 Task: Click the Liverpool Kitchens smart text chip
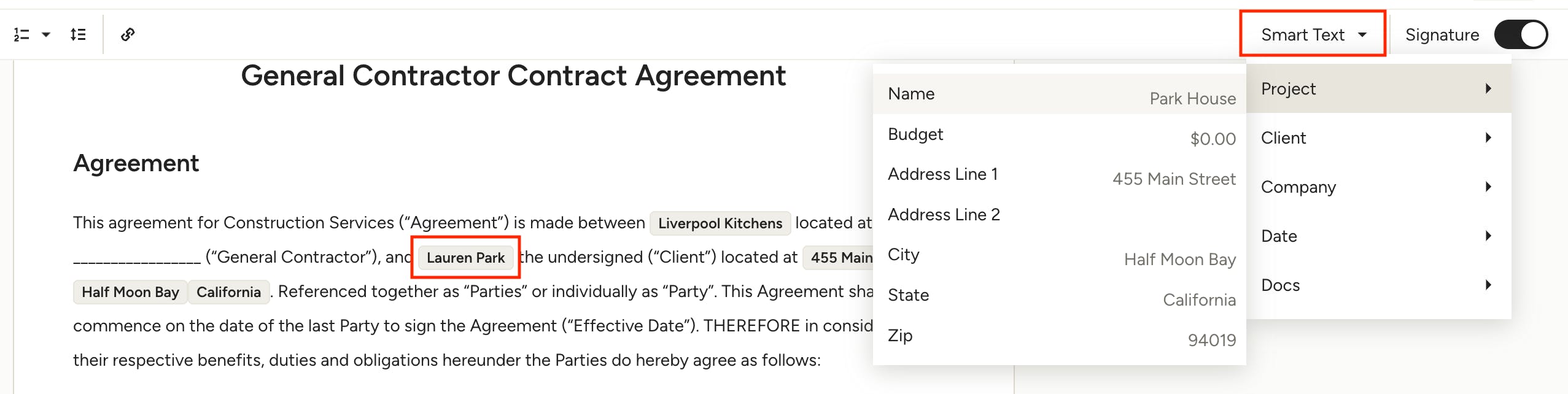720,223
